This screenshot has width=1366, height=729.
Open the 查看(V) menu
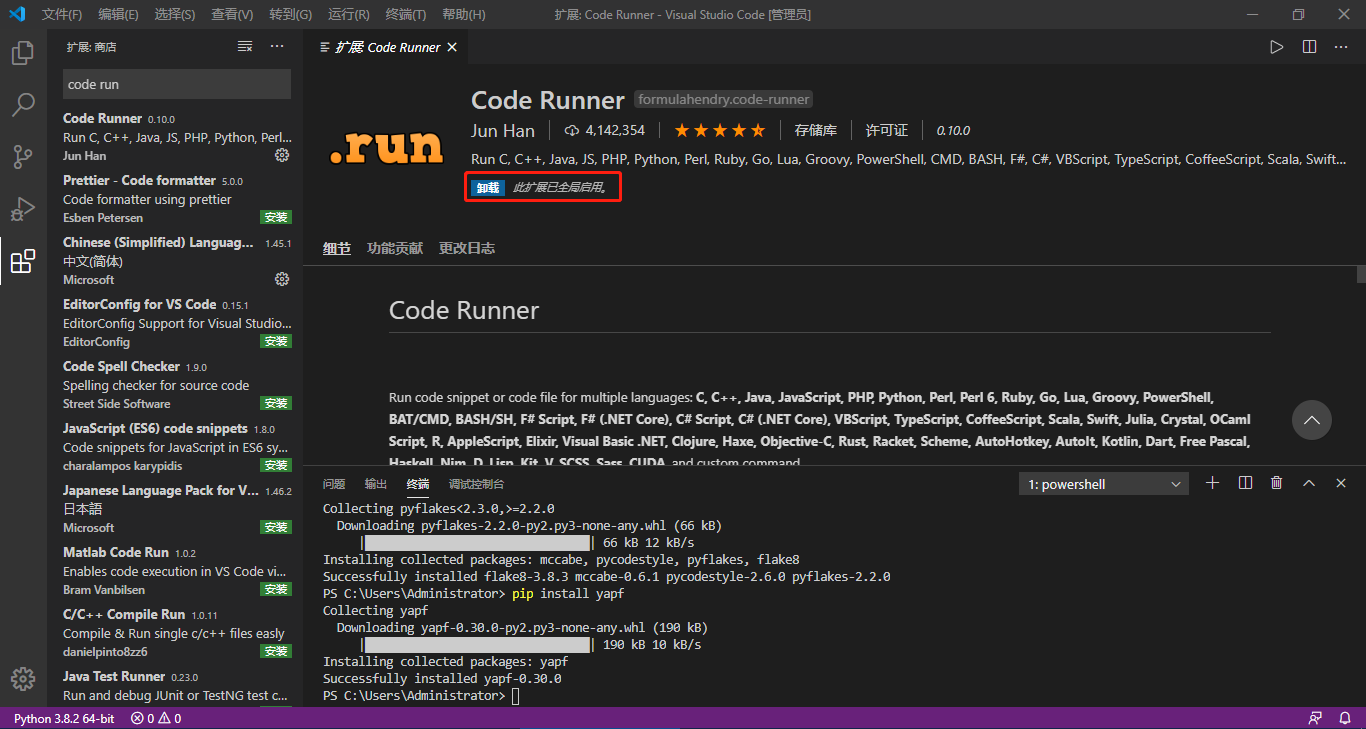pyautogui.click(x=232, y=14)
